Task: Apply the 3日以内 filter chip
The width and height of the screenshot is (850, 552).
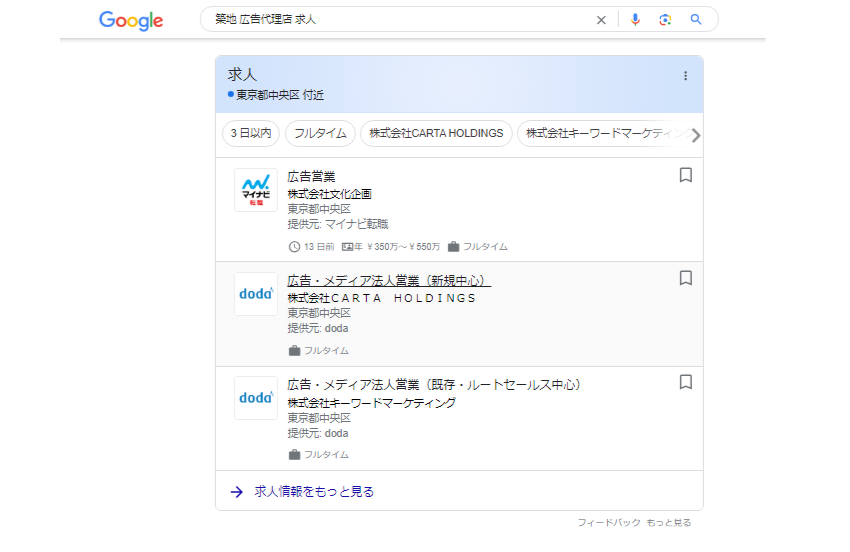Action: click(251, 133)
